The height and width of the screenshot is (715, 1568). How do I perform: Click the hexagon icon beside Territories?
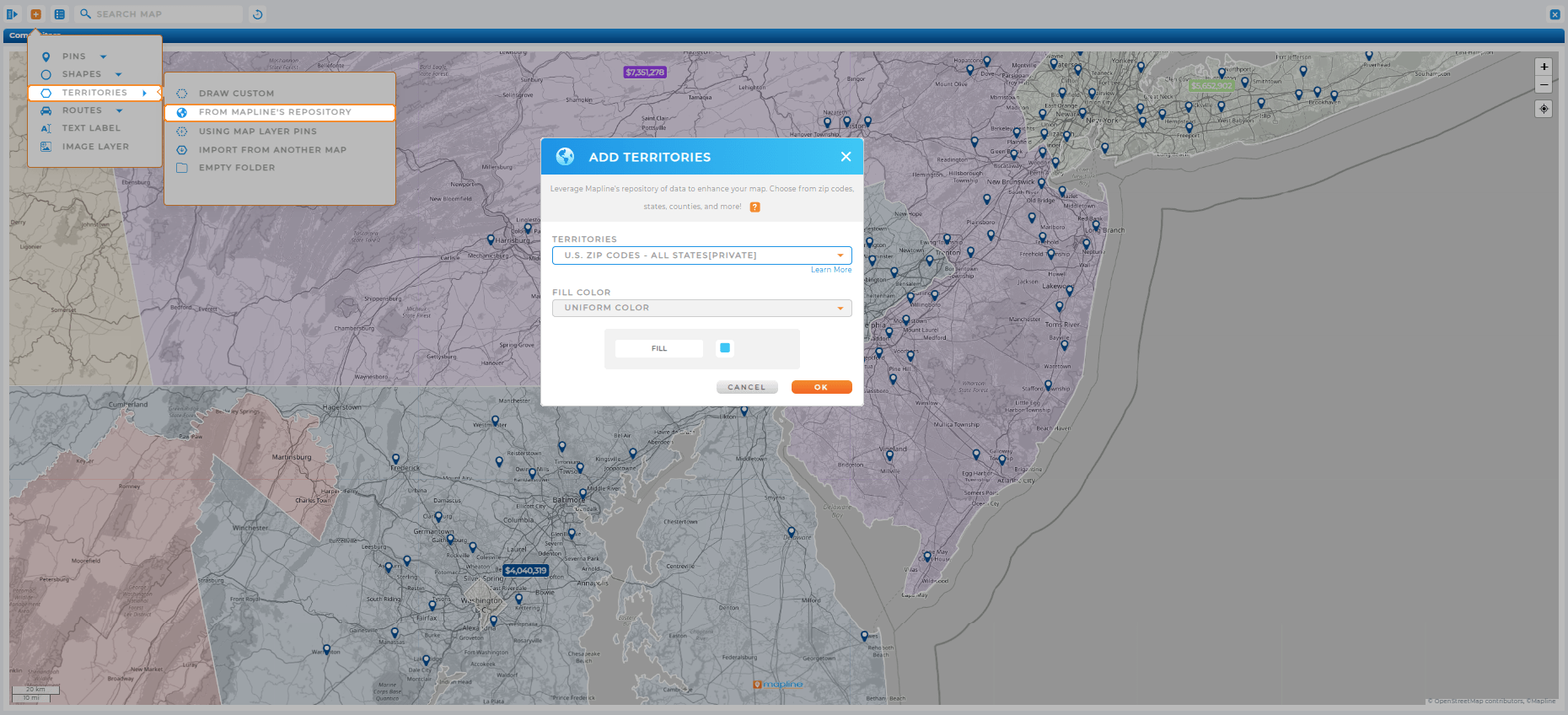point(46,93)
